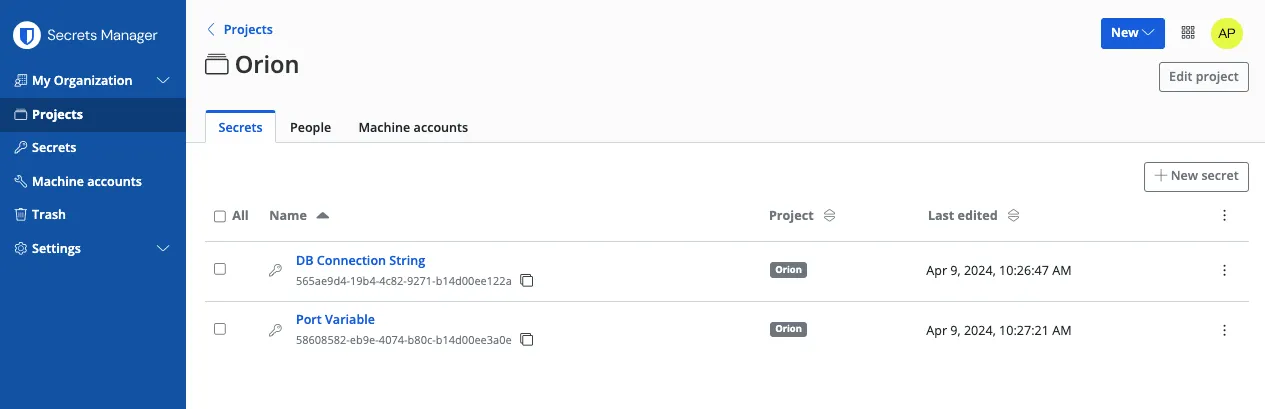
Task: Open the AP account avatar menu
Action: coord(1227,33)
